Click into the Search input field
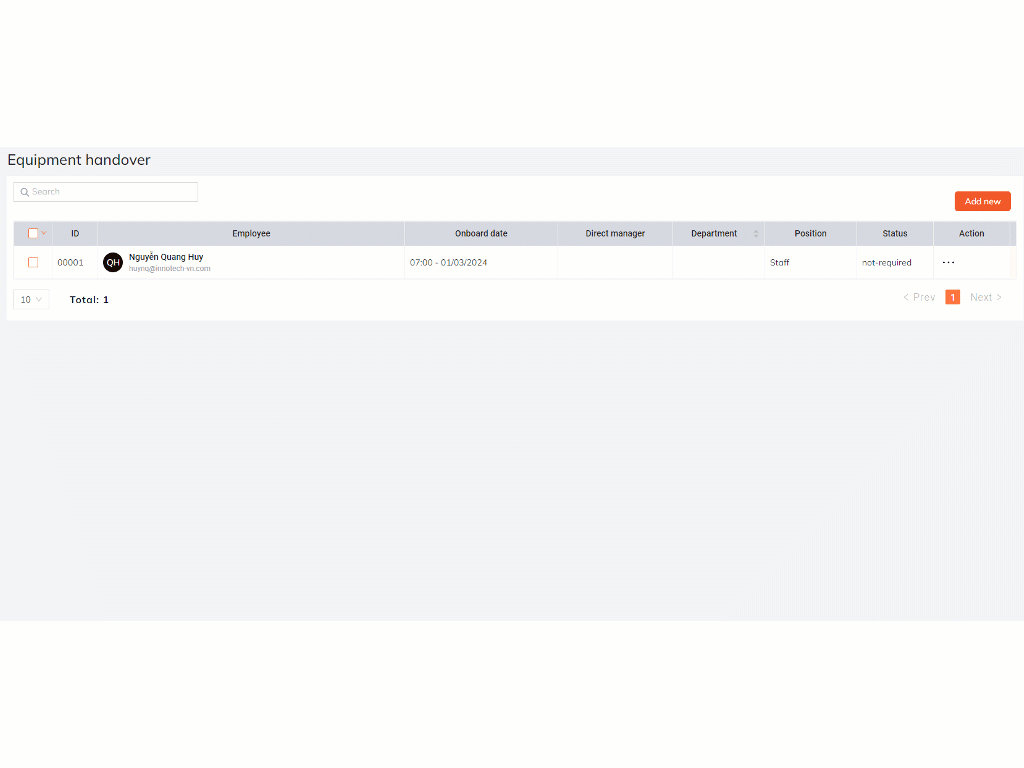 click(x=112, y=192)
